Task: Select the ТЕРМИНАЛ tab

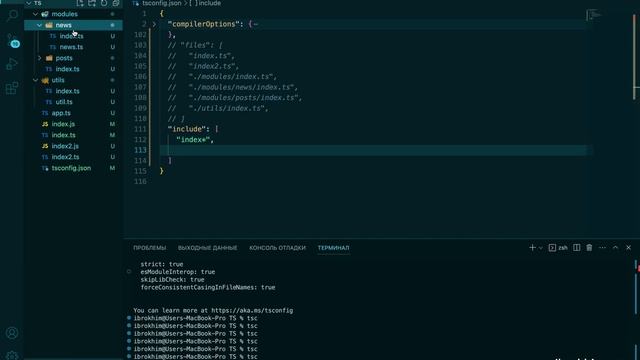Action: pyautogui.click(x=333, y=248)
